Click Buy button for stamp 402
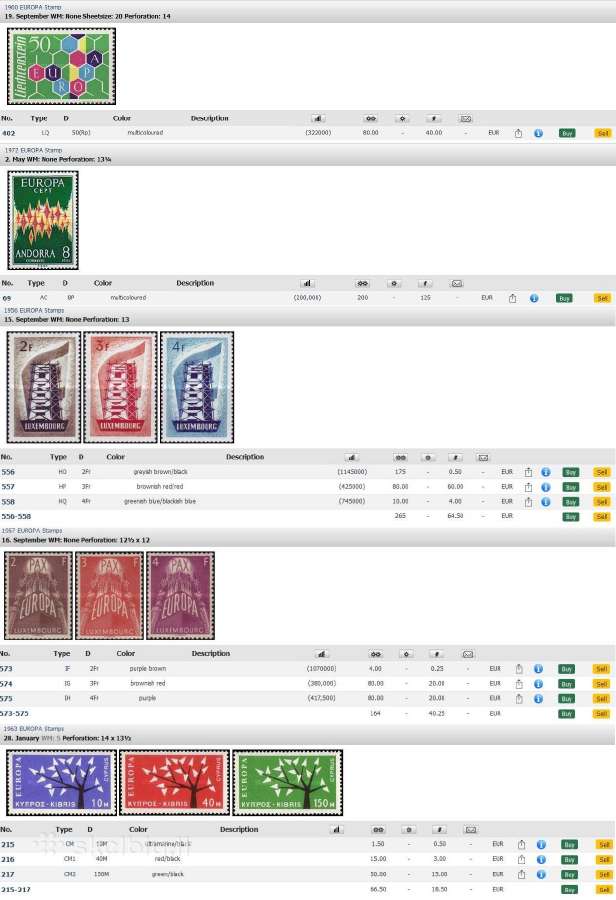This screenshot has width=616, height=900. point(567,133)
